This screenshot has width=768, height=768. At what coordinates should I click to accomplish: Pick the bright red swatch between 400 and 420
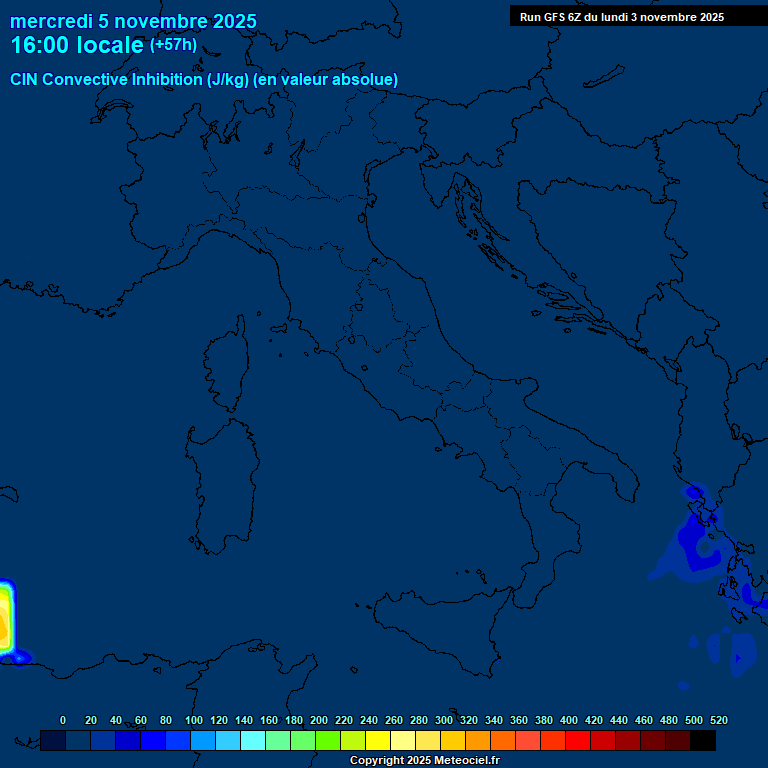(578, 741)
